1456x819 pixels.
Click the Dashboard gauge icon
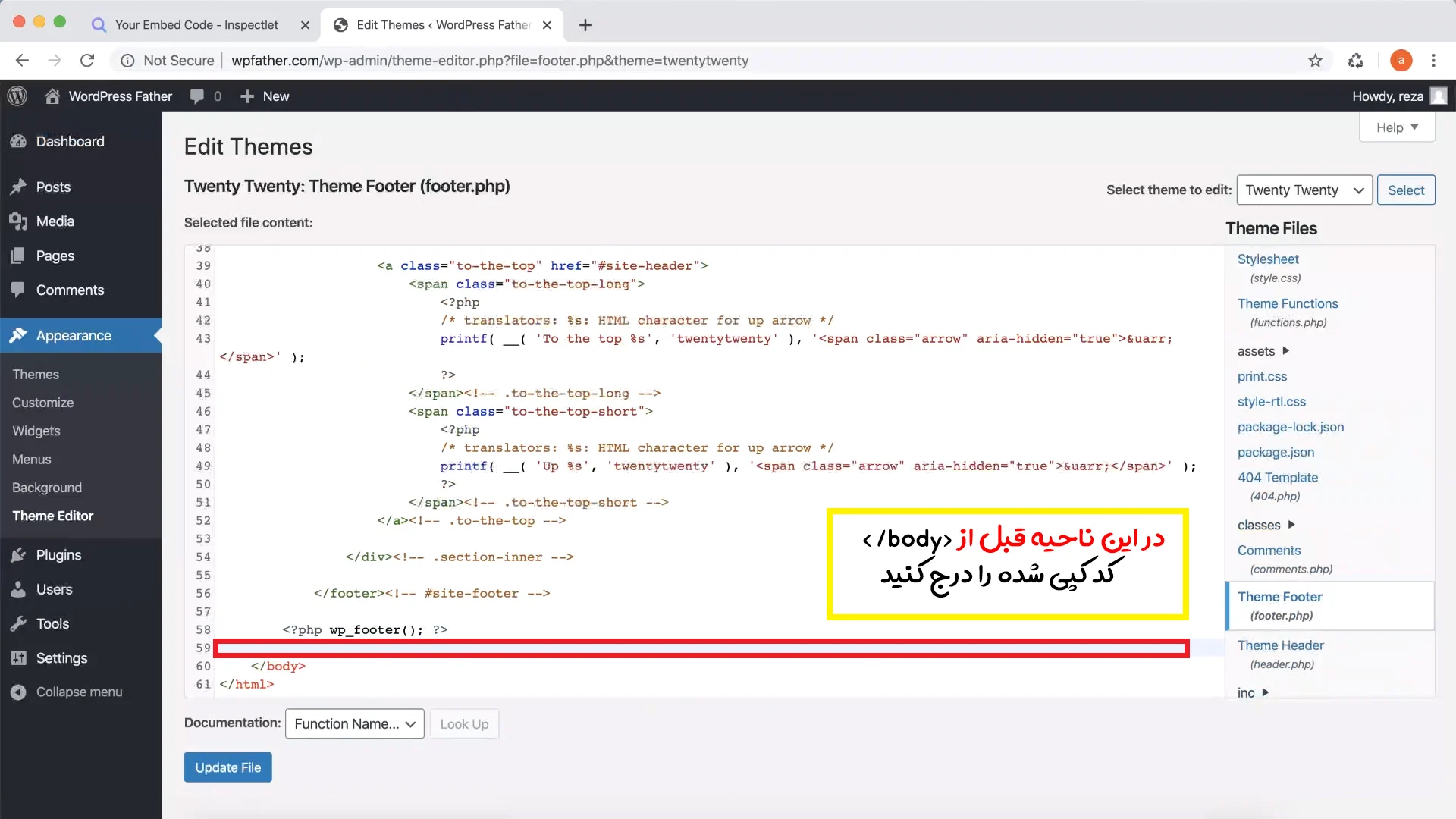[18, 142]
